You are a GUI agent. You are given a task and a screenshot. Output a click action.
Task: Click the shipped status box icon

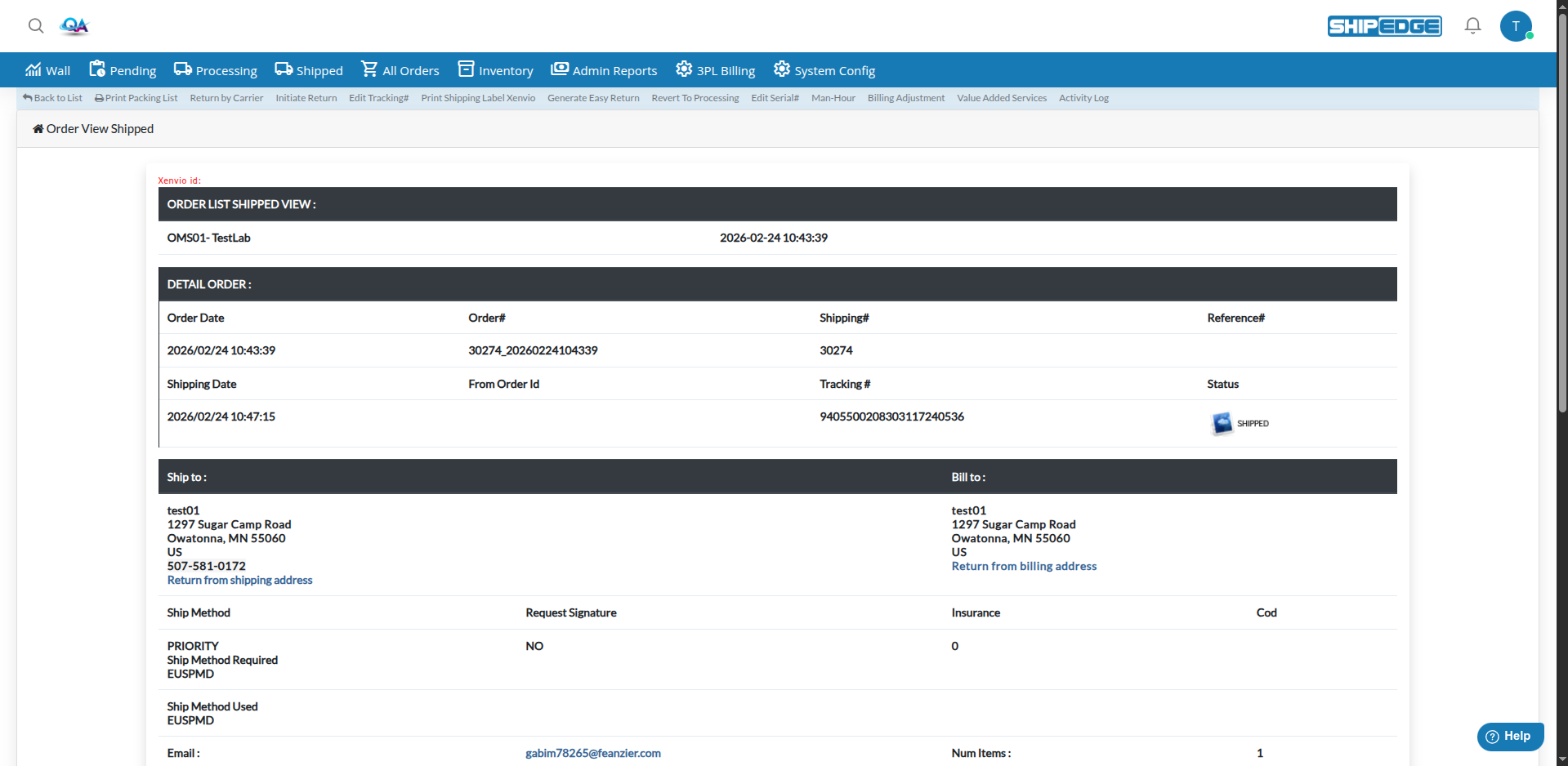1222,423
